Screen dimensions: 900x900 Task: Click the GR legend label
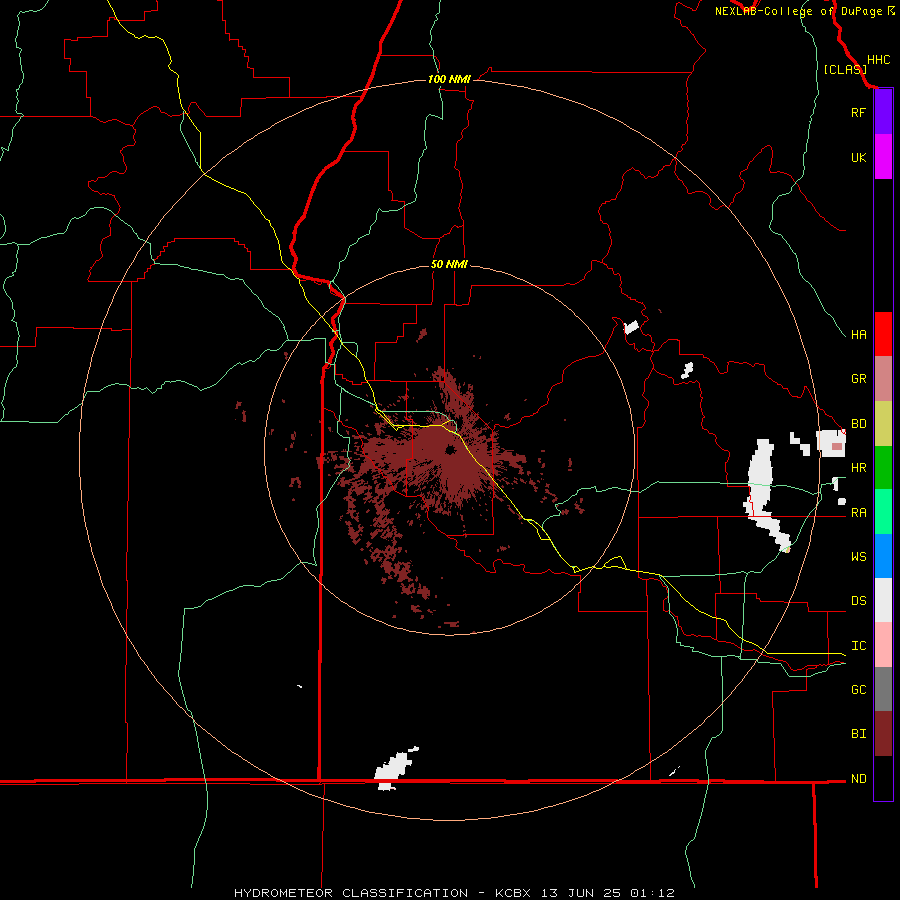[x=858, y=379]
